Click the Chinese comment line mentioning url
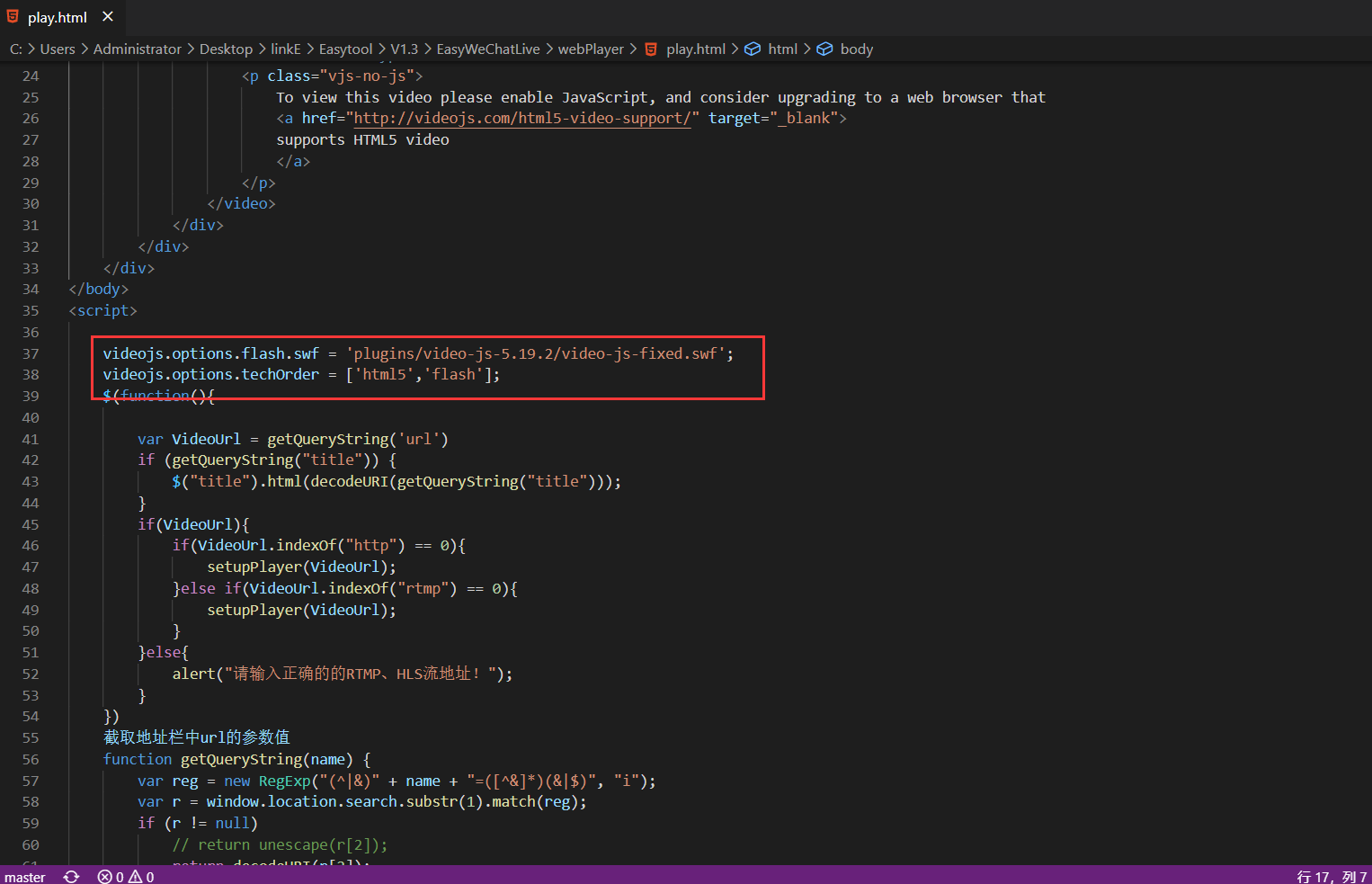 click(x=196, y=737)
